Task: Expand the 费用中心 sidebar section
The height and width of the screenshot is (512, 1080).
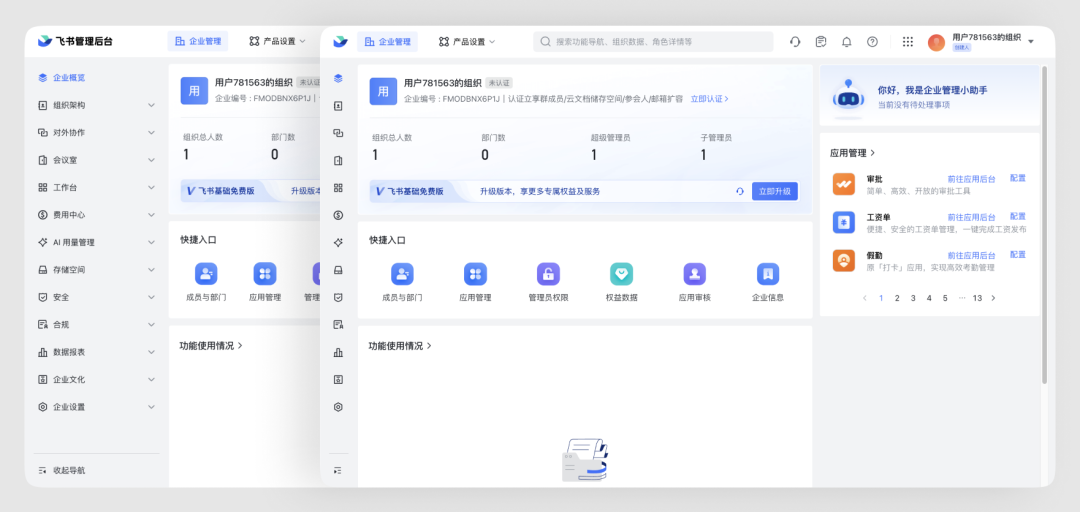Action: pyautogui.click(x=96, y=214)
